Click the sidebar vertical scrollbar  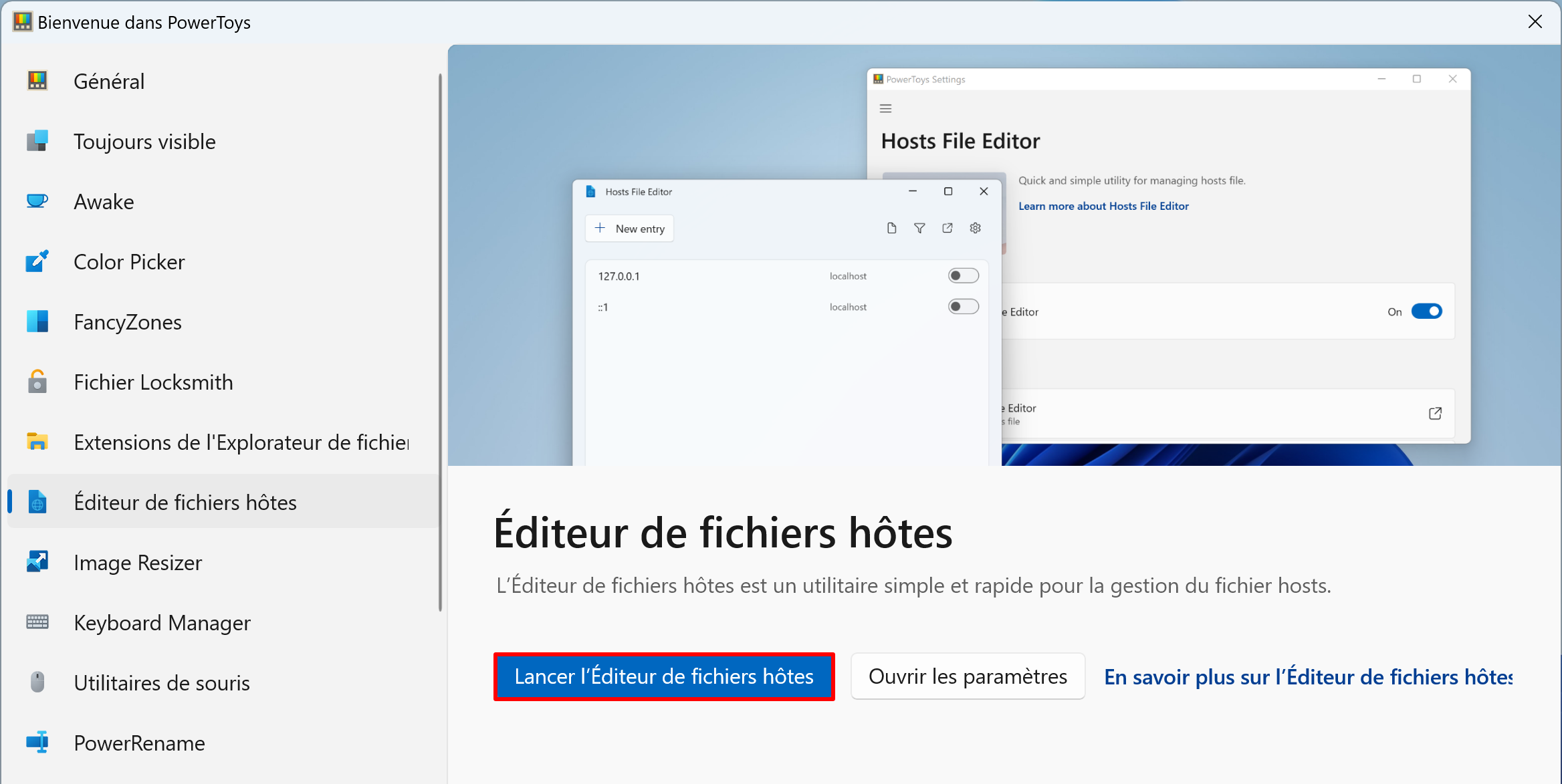coord(440,342)
